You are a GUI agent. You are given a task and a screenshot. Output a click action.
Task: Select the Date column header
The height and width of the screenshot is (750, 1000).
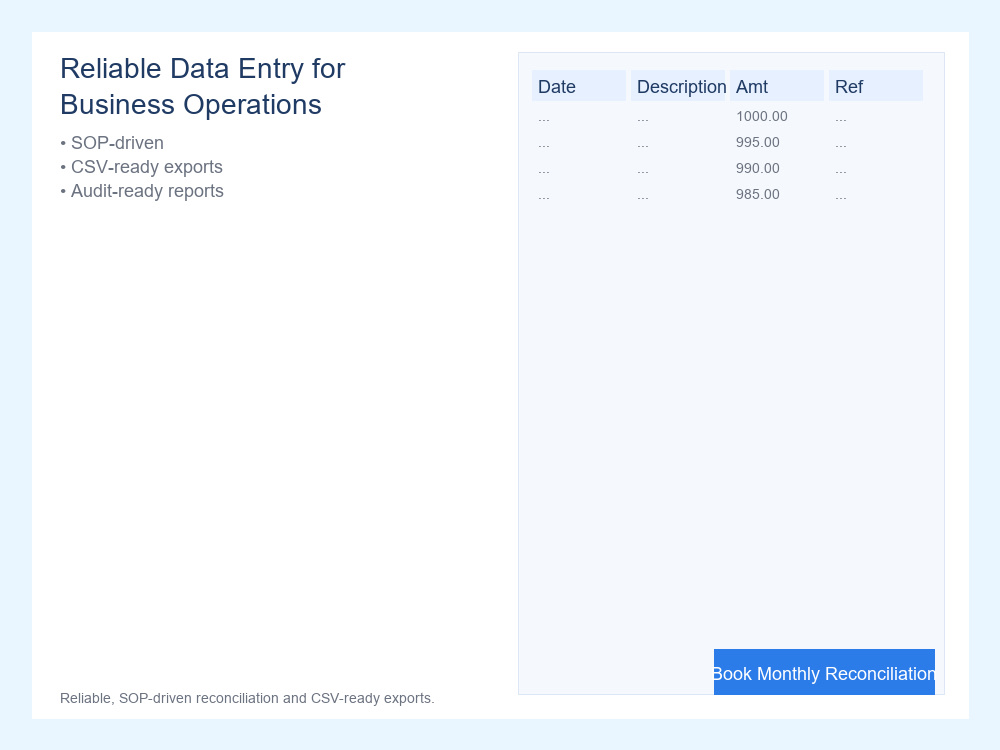579,86
